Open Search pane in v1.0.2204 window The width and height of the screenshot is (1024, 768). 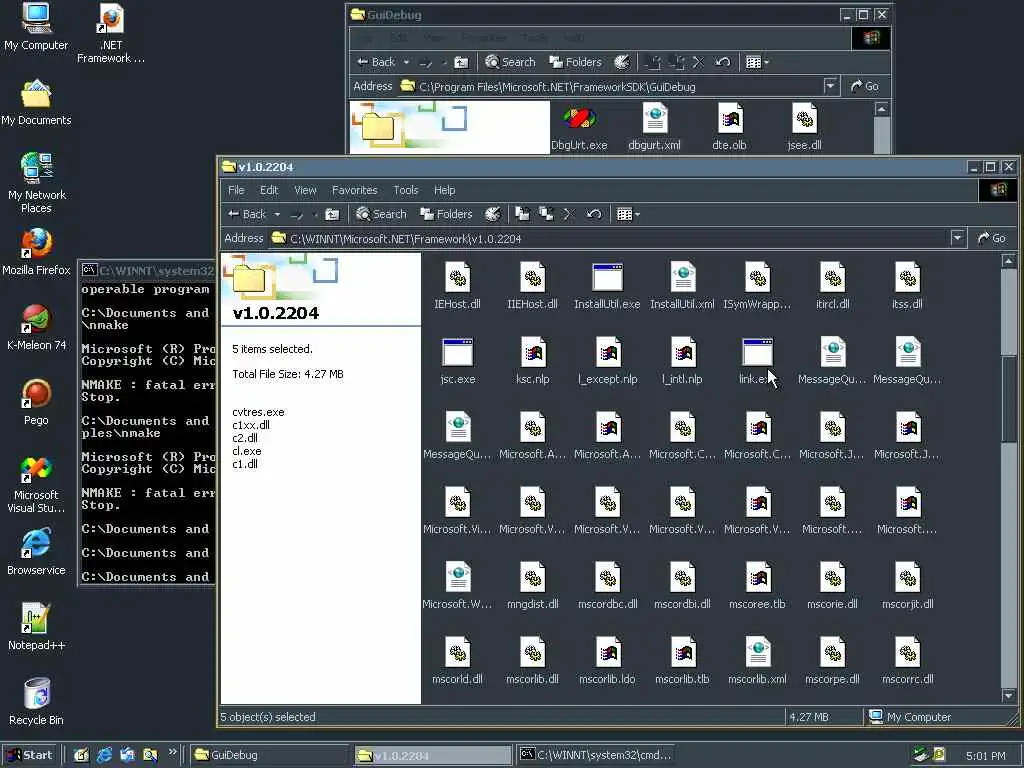[381, 214]
